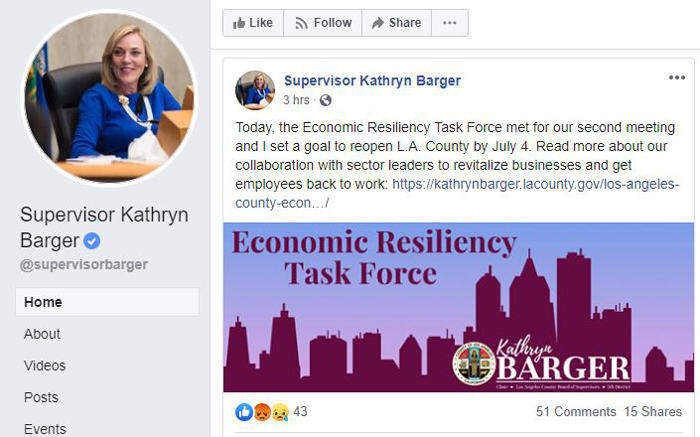Open the kathrynbarger.lacounty.gov link
The width and height of the screenshot is (700, 437).
pos(457,193)
